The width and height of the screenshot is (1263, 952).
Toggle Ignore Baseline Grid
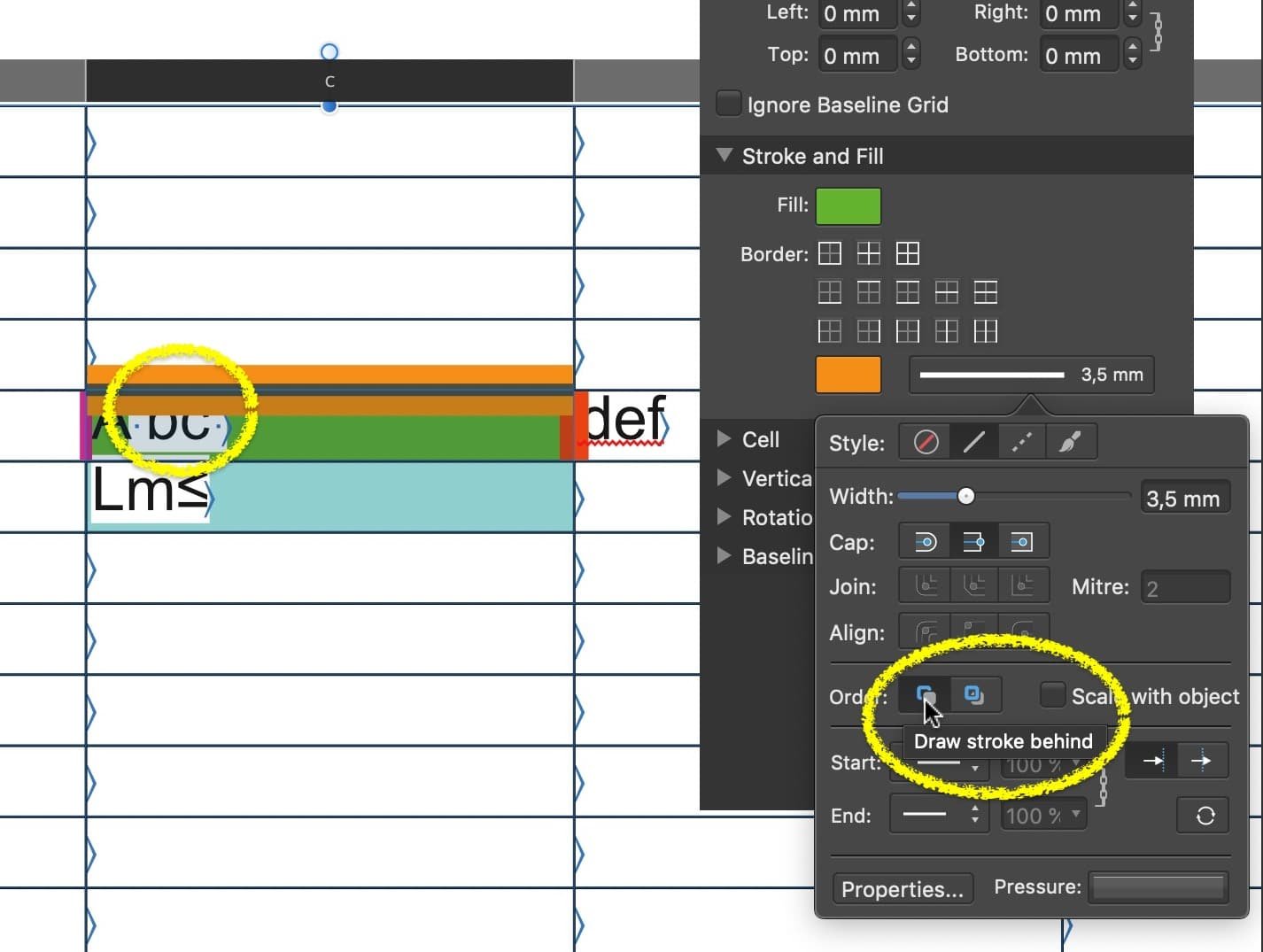[729, 103]
